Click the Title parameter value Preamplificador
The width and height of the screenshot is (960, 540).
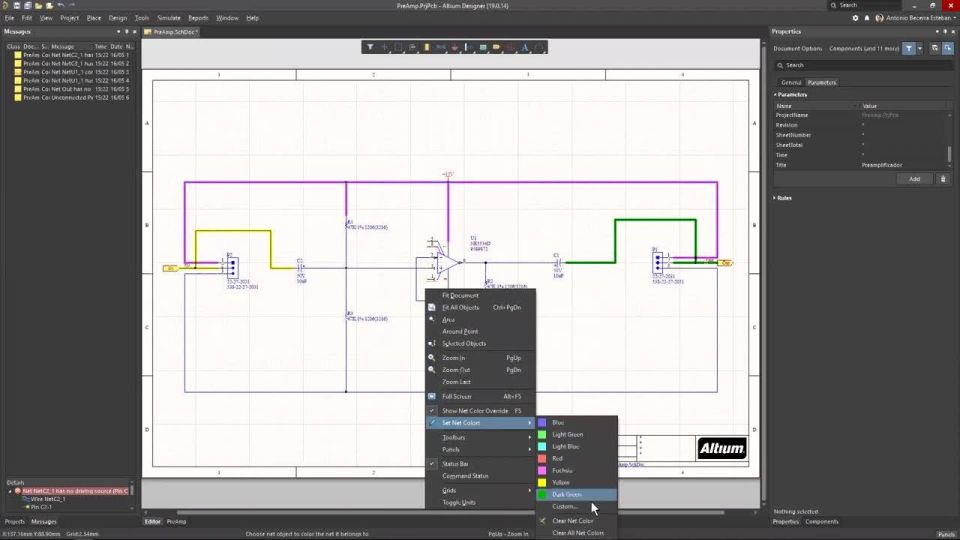click(x=882, y=165)
